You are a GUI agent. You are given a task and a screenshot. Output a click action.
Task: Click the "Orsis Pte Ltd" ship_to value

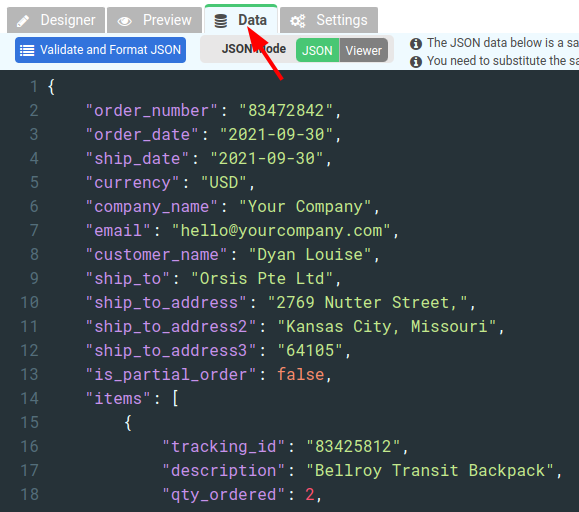point(262,278)
